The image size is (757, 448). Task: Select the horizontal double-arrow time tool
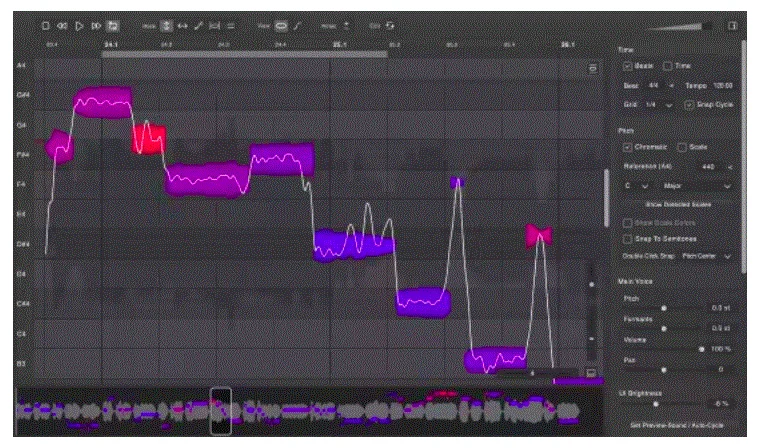point(182,26)
